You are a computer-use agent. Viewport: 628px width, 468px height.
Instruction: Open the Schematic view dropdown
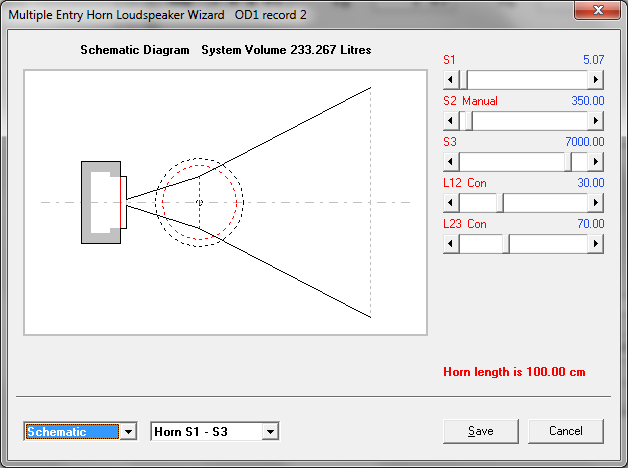tap(128, 432)
